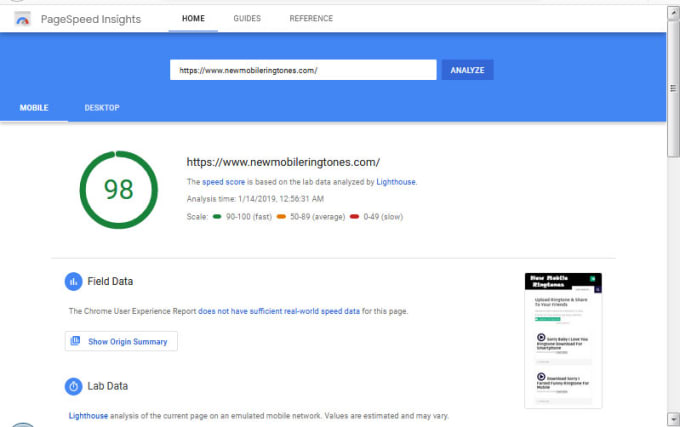Click the red 0-49 (slow) scale marker
Screen dimensions: 680x427
click(x=354, y=216)
